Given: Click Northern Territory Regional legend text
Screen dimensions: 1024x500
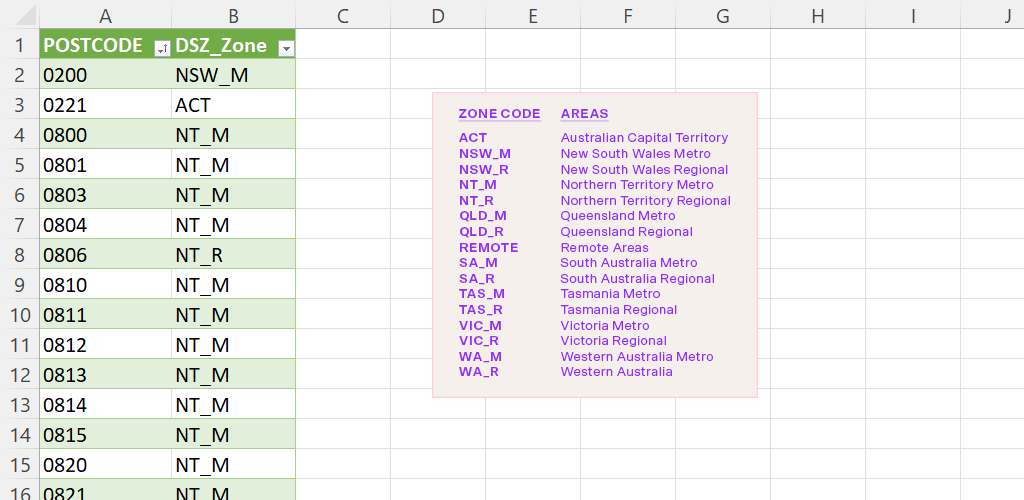Looking at the screenshot, I should tap(645, 200).
